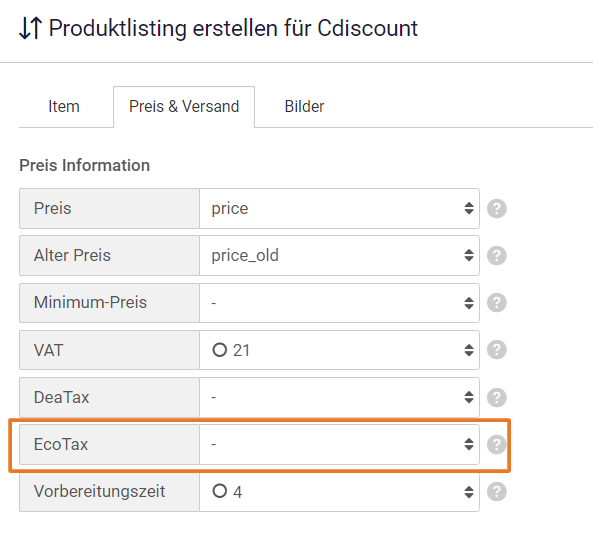Open the Minimum-Preis dropdown
593x537 pixels.
pos(339,303)
